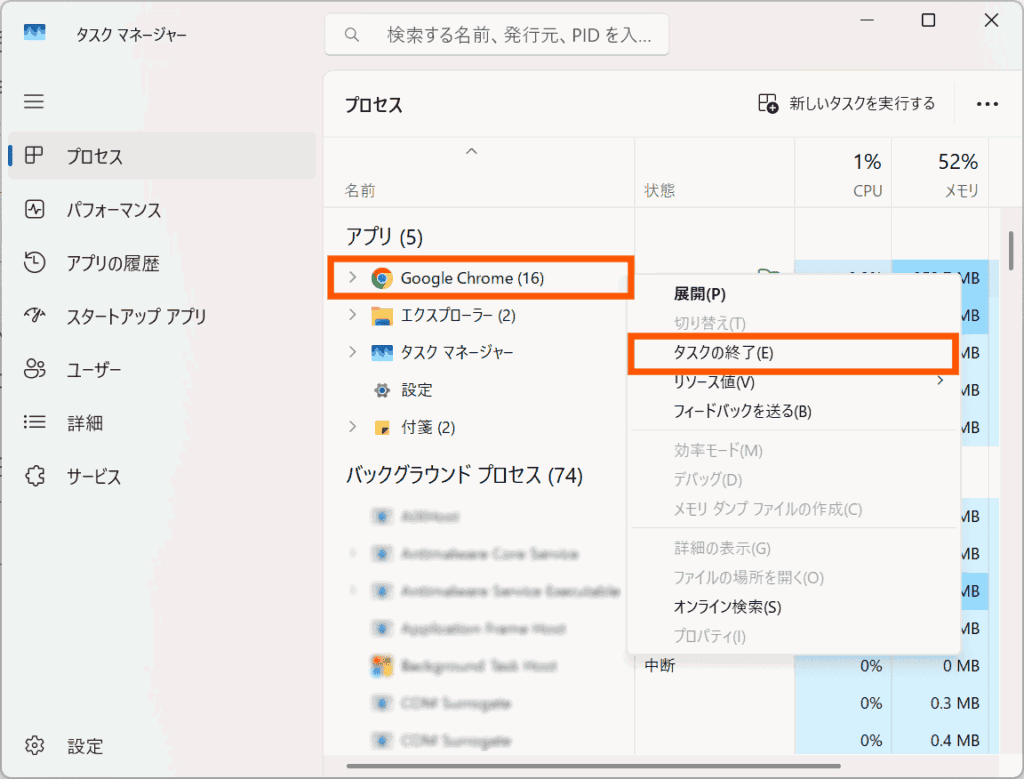The image size is (1024, 779).
Task: Switch to the ユーザー sidebar tab
Action: click(162, 369)
